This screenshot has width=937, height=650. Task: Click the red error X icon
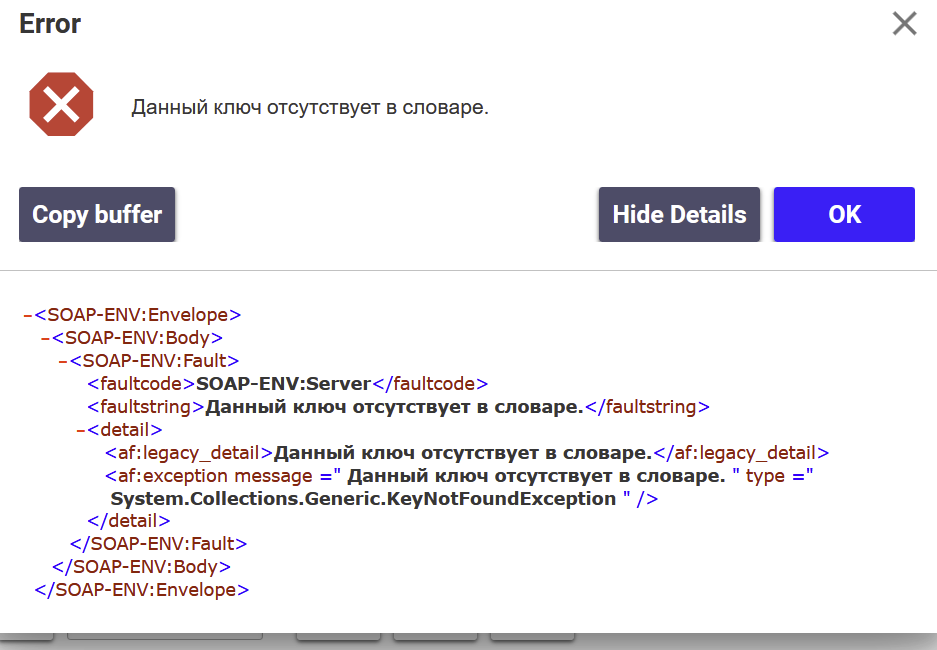(x=61, y=105)
